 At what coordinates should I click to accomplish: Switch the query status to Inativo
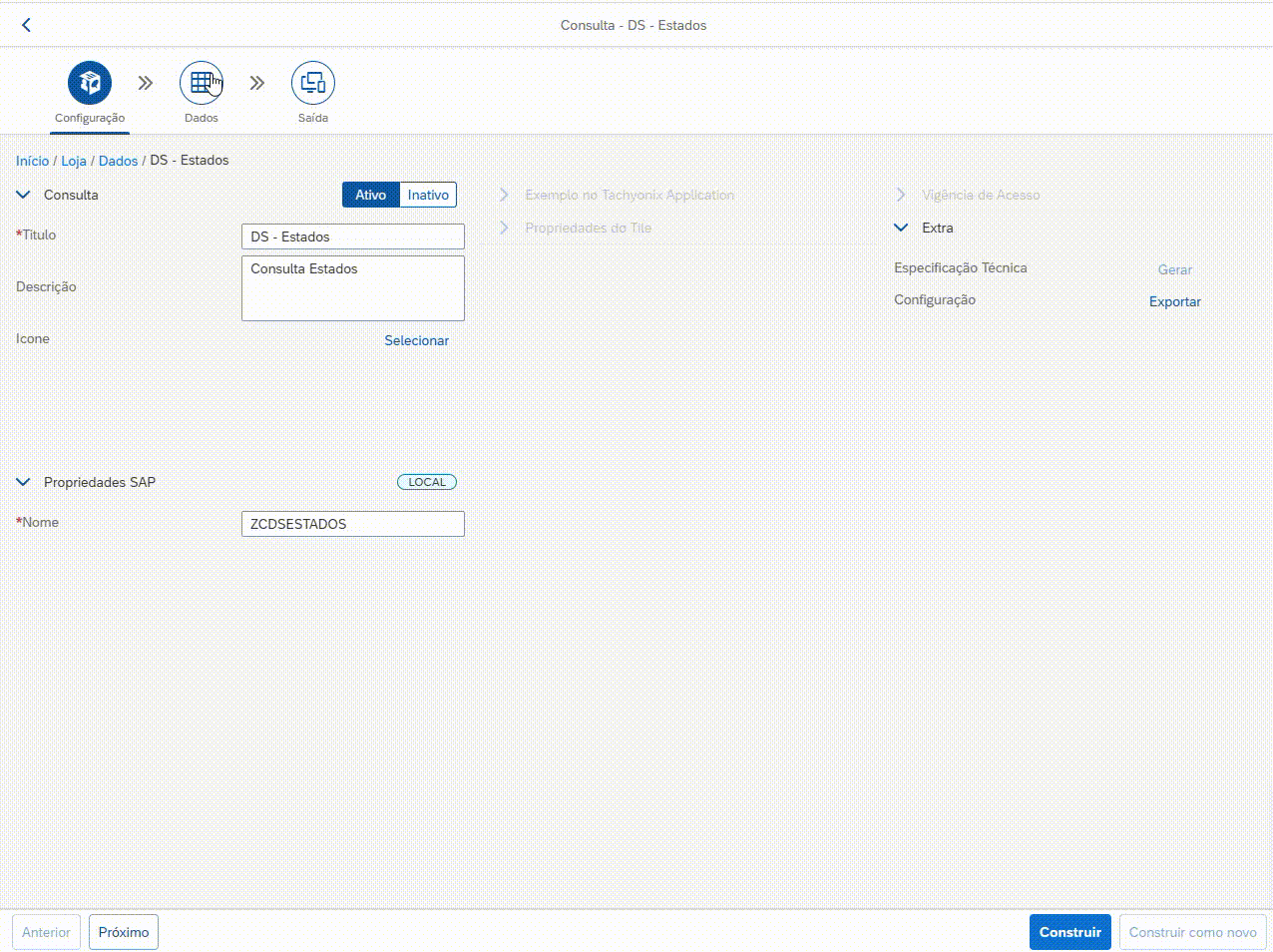(x=428, y=195)
